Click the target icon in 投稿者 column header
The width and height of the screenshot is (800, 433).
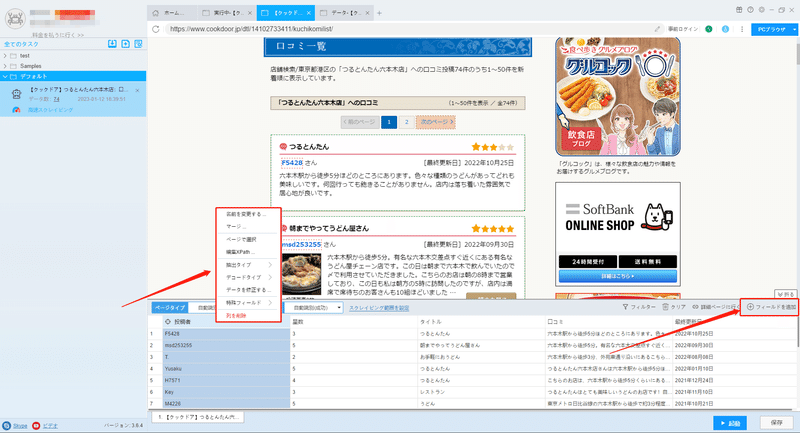[168, 322]
